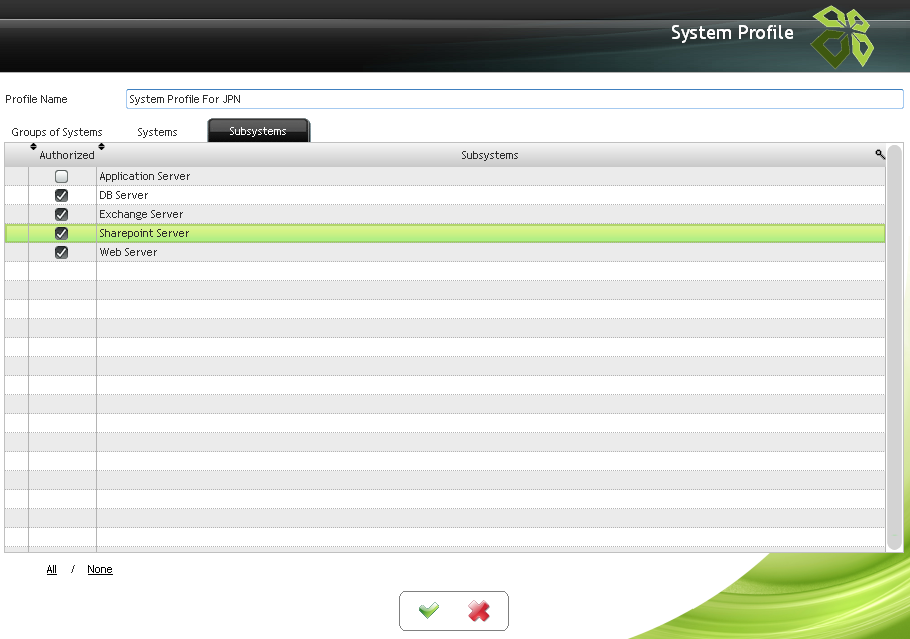The height and width of the screenshot is (639, 910).
Task: Enable the Application Server checkbox
Action: [x=61, y=176]
